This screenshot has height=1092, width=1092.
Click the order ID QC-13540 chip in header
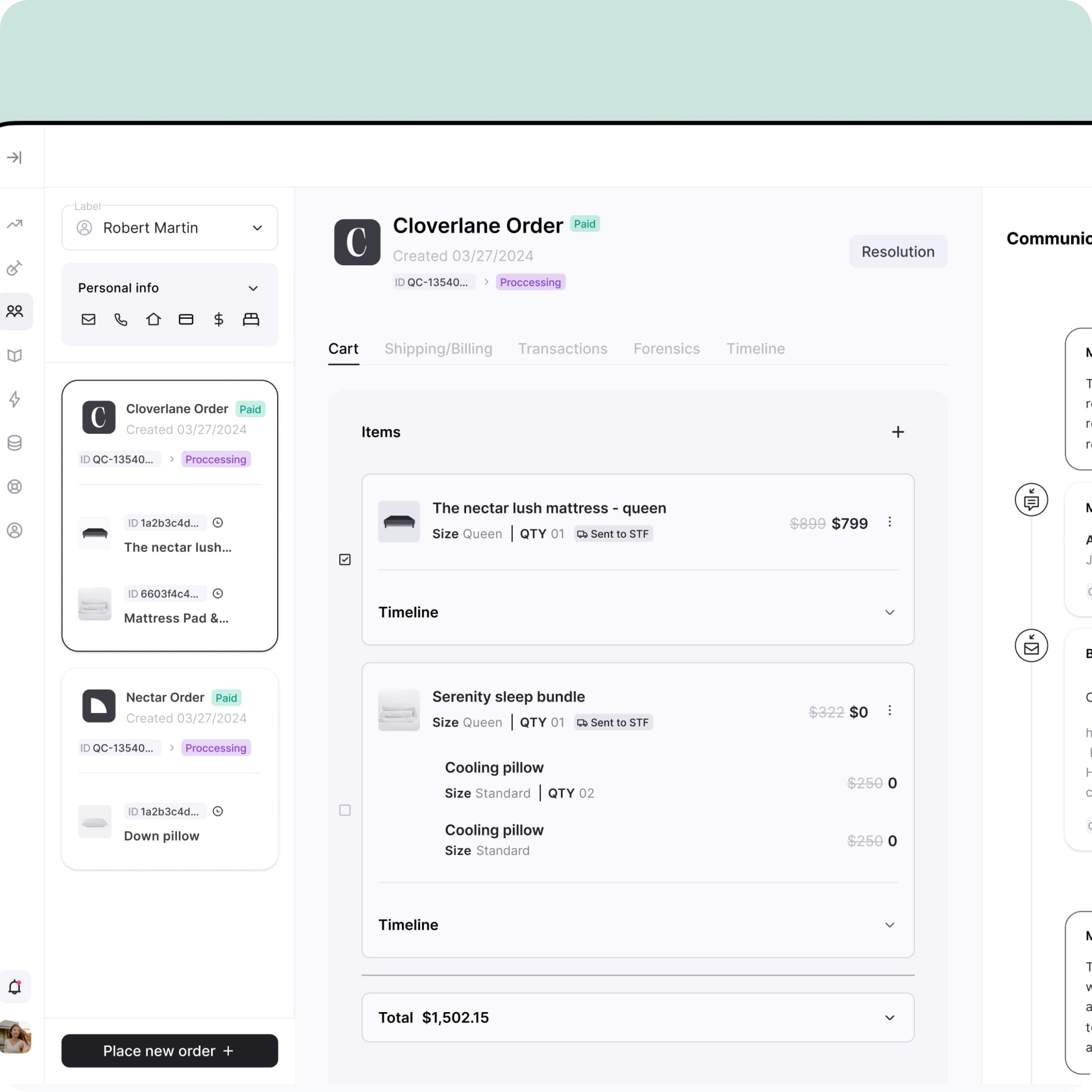point(434,282)
